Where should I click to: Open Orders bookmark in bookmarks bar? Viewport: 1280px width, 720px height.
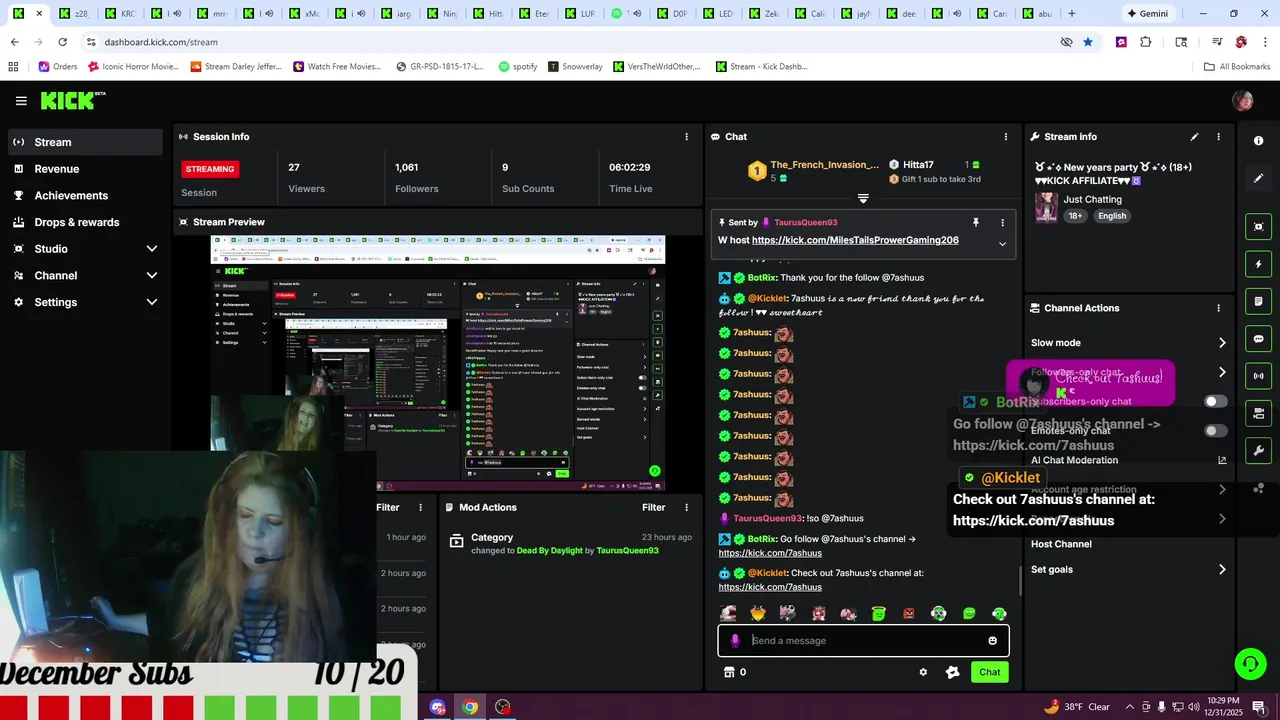tap(58, 67)
